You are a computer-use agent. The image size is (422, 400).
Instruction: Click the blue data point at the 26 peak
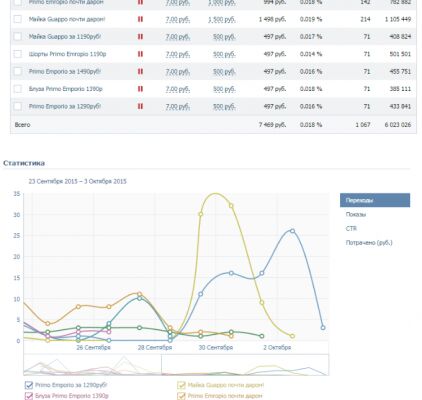(x=292, y=231)
